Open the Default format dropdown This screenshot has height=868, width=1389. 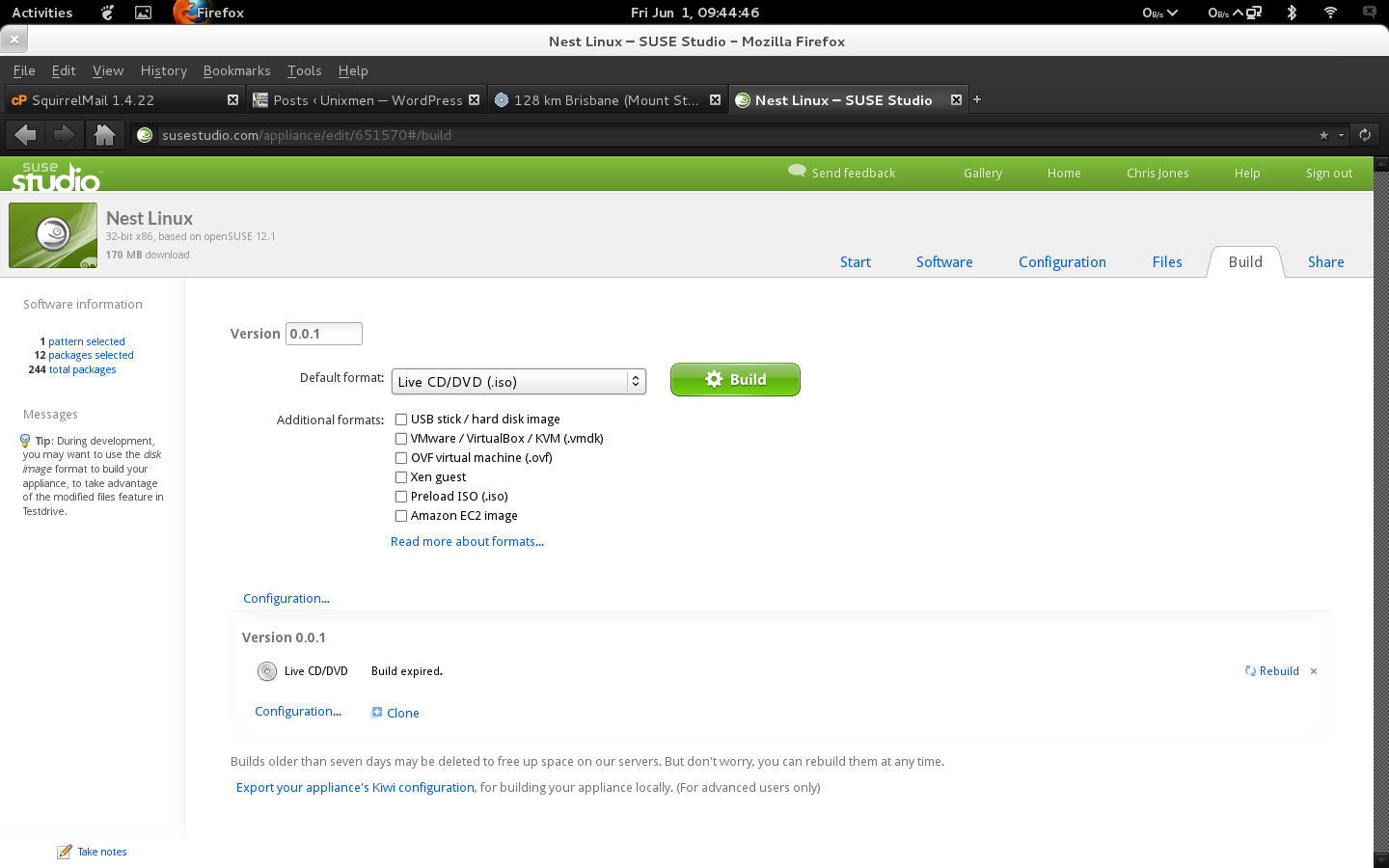(x=519, y=382)
